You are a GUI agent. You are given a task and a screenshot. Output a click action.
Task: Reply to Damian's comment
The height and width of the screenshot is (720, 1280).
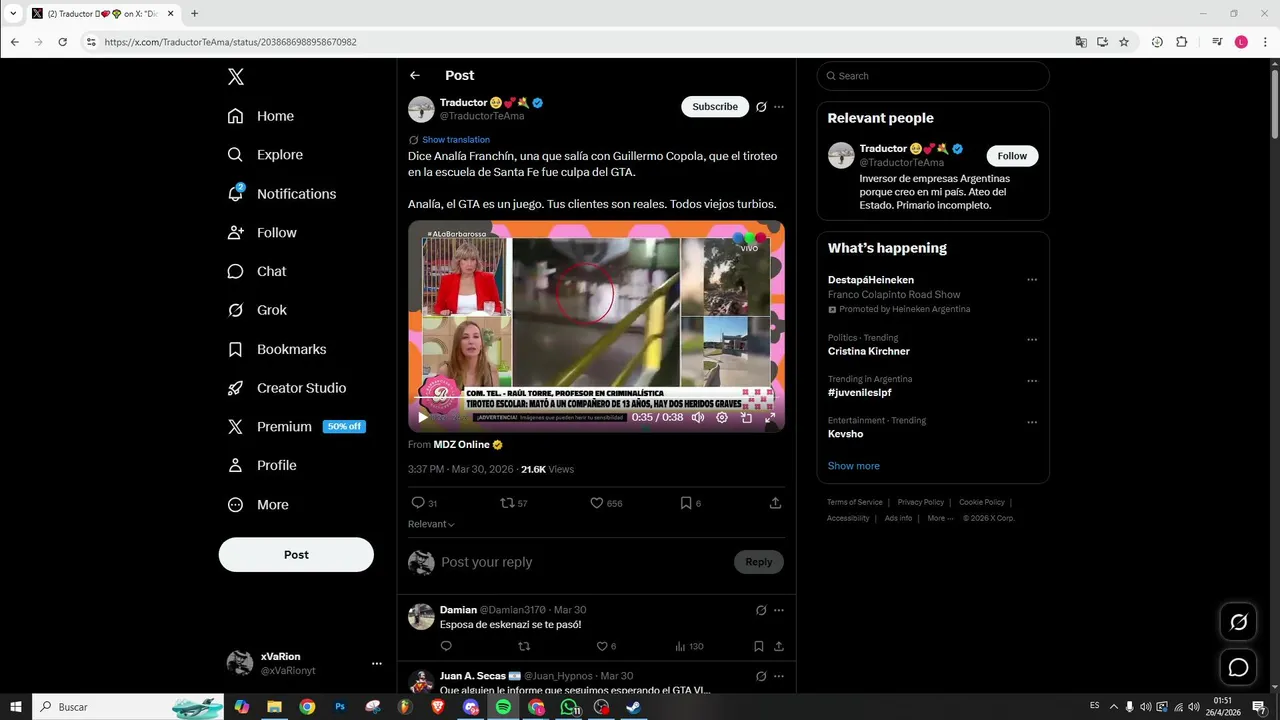point(446,646)
